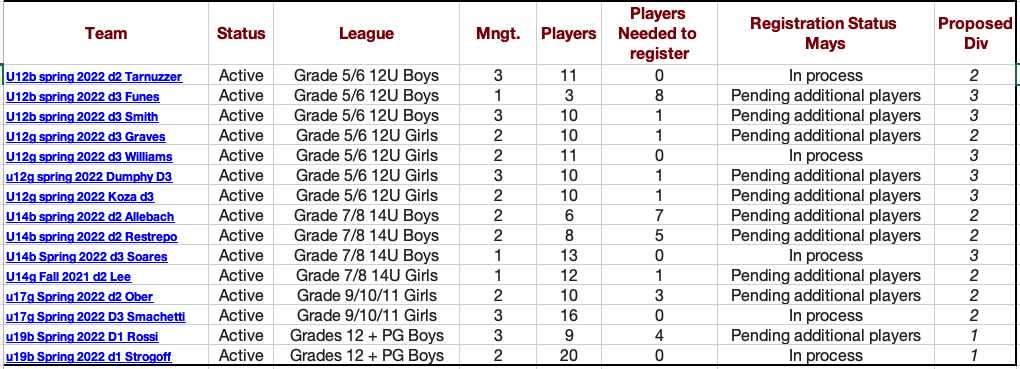Screen dimensions: 1020x369
Task: Open the U12b spring 2022 d3 Funes link
Action: coord(83,97)
